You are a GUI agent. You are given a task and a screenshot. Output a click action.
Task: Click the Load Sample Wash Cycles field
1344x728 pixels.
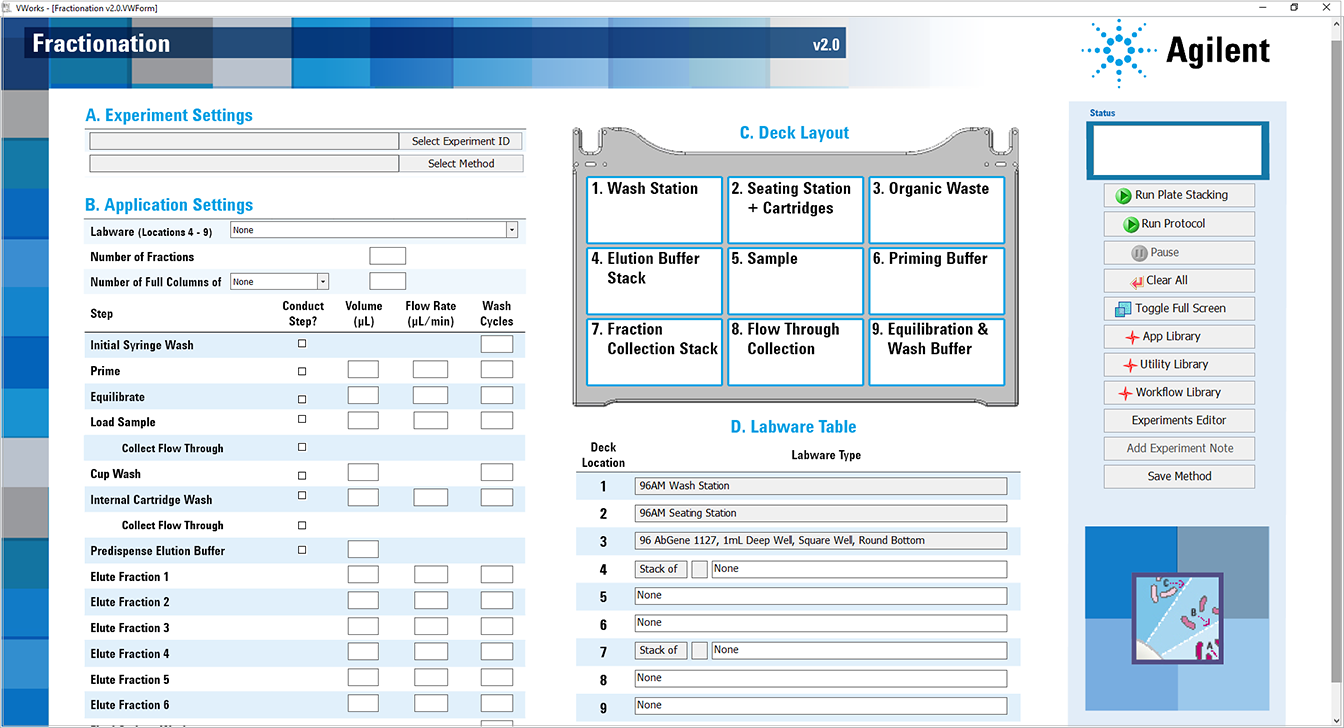[497, 421]
